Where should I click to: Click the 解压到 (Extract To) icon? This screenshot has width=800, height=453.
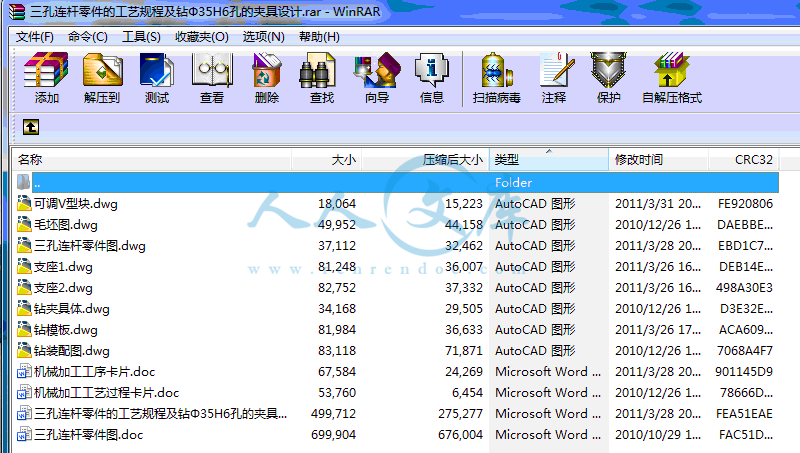(102, 70)
